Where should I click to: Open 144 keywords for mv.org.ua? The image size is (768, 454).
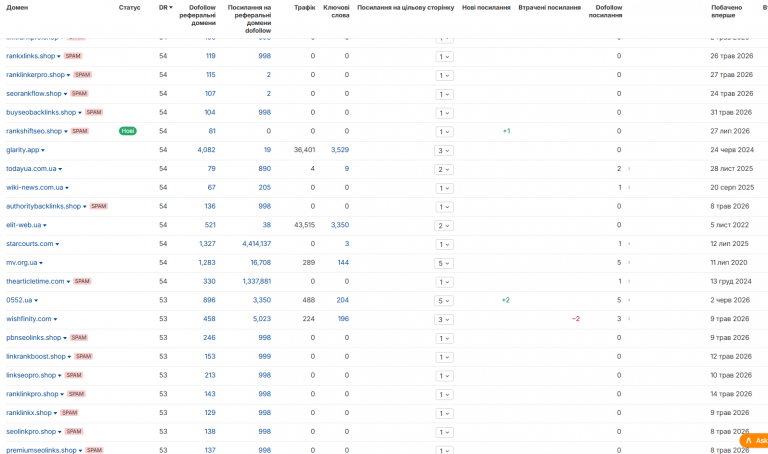click(343, 263)
